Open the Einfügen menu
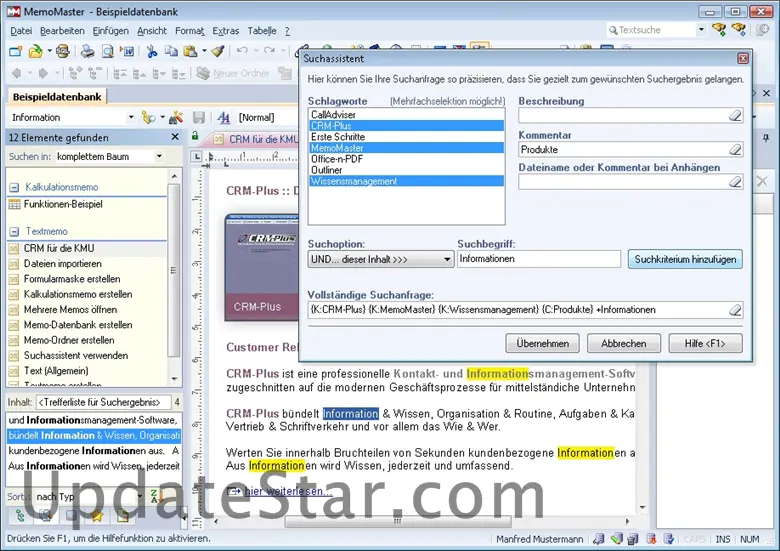780x551 pixels. click(110, 31)
